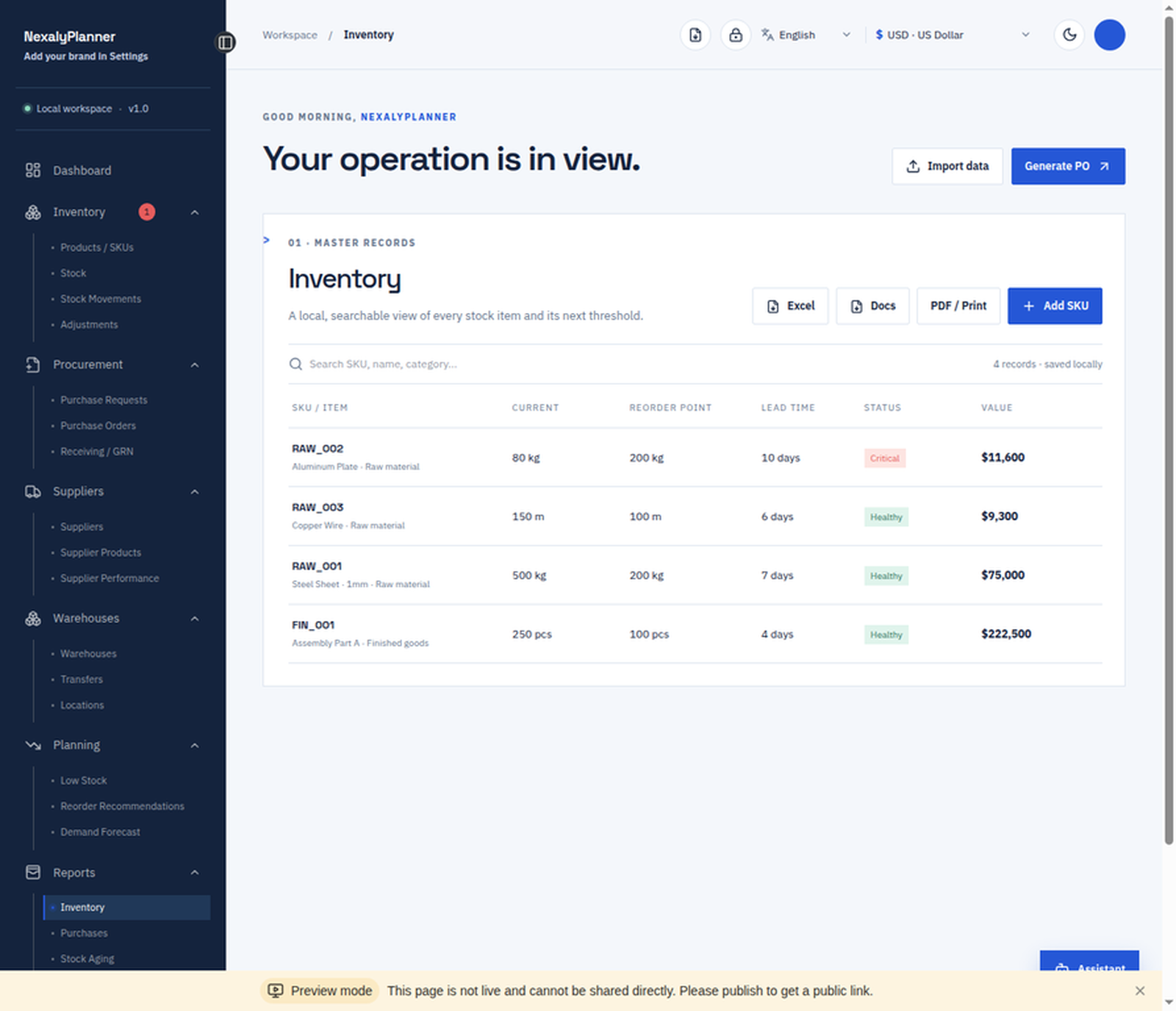Collapse the Warehouses section chevron
The width and height of the screenshot is (1176, 1011).
coord(195,619)
